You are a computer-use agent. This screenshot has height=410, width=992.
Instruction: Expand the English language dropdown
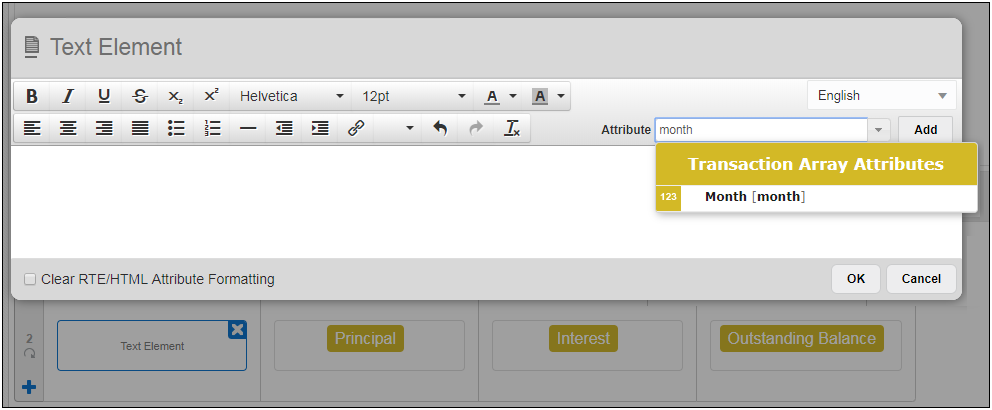[881, 96]
